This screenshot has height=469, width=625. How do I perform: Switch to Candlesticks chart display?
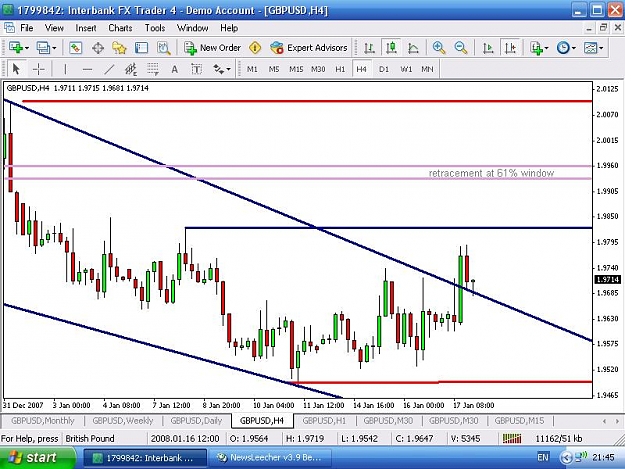click(391, 48)
